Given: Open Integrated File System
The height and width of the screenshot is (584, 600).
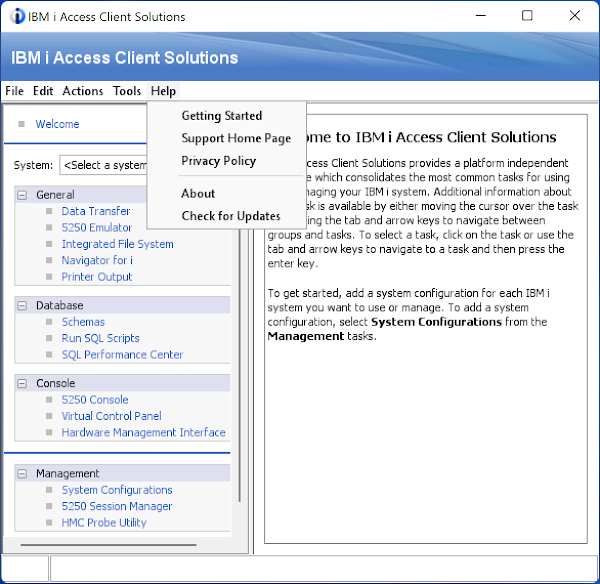Looking at the screenshot, I should pyautogui.click(x=117, y=244).
